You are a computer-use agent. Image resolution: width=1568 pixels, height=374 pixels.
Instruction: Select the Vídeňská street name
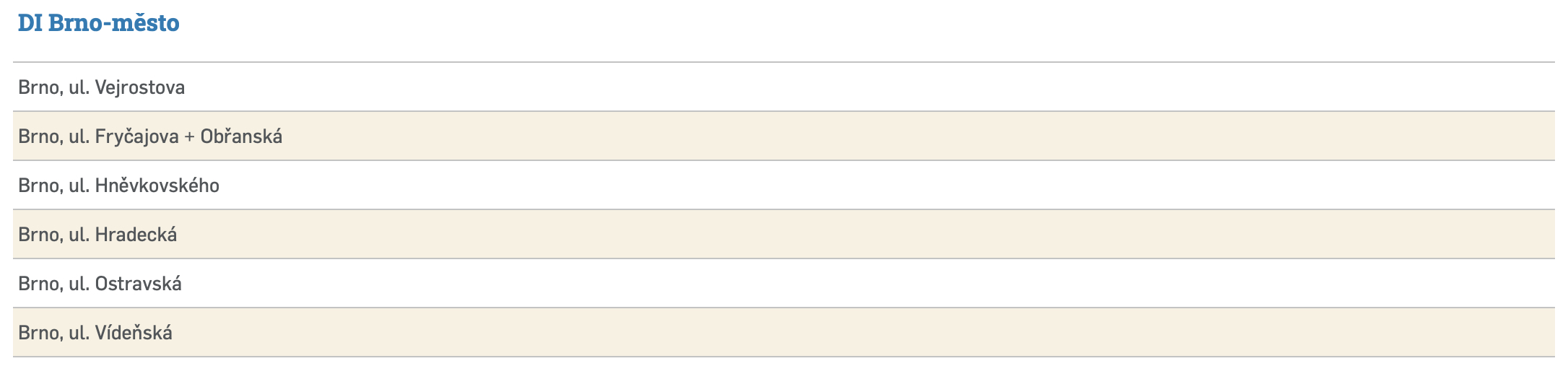[x=134, y=333]
